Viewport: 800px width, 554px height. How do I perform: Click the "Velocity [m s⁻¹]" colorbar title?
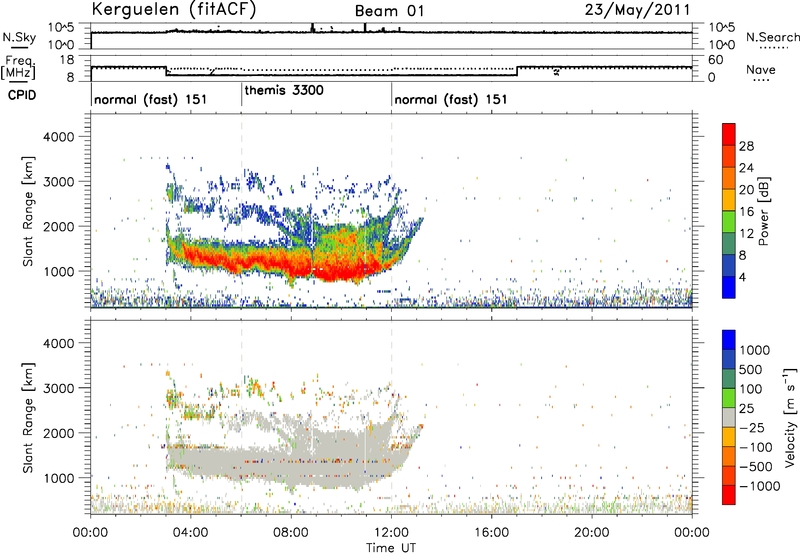point(790,417)
